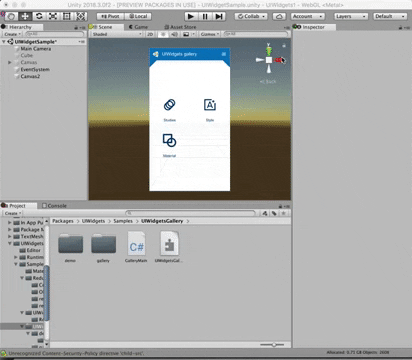Viewport: 412px width, 360px height.
Task: Open the Layers dropdown
Action: pos(351,16)
